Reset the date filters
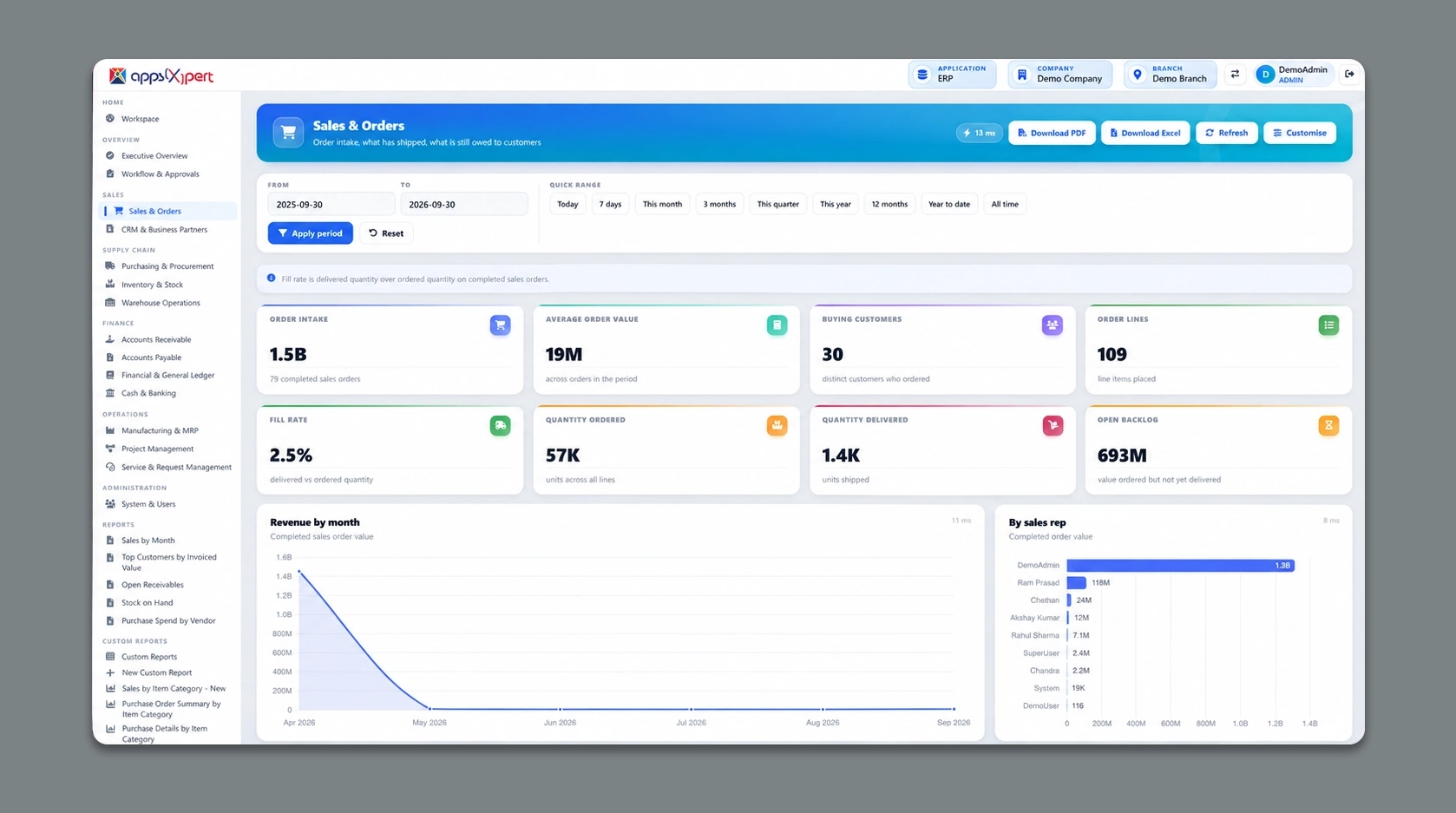1456x813 pixels. pos(386,233)
